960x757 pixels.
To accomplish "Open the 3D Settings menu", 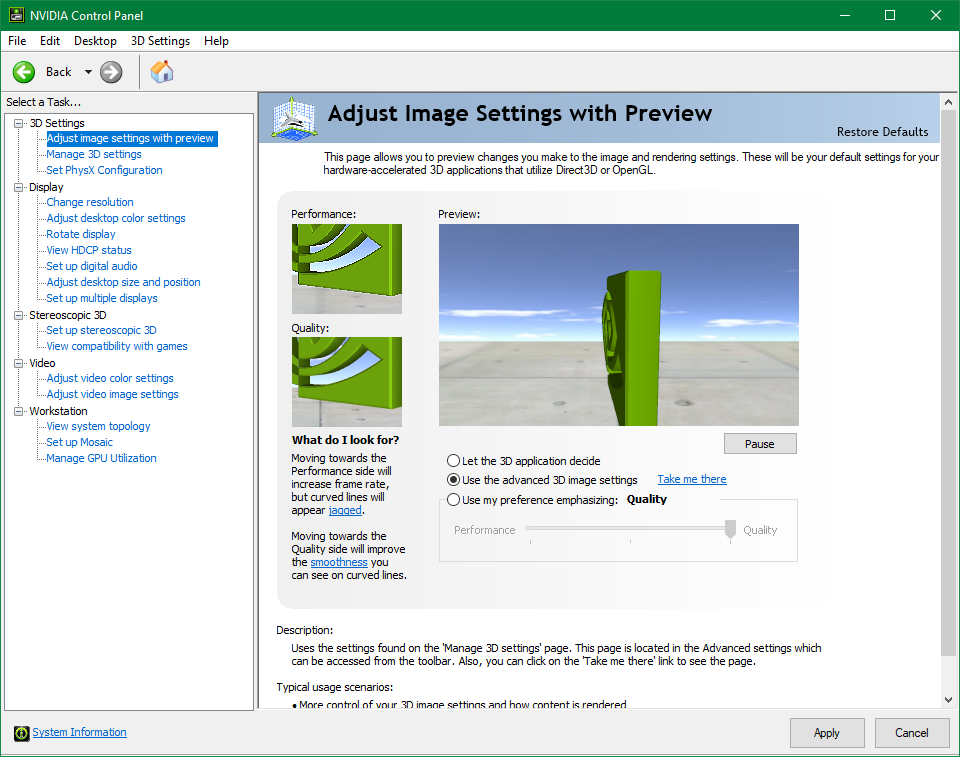I will [160, 41].
